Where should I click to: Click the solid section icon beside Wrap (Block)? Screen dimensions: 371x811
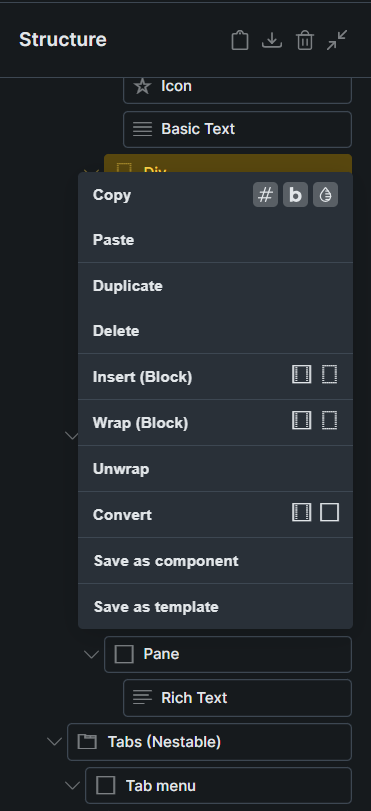(x=302, y=420)
